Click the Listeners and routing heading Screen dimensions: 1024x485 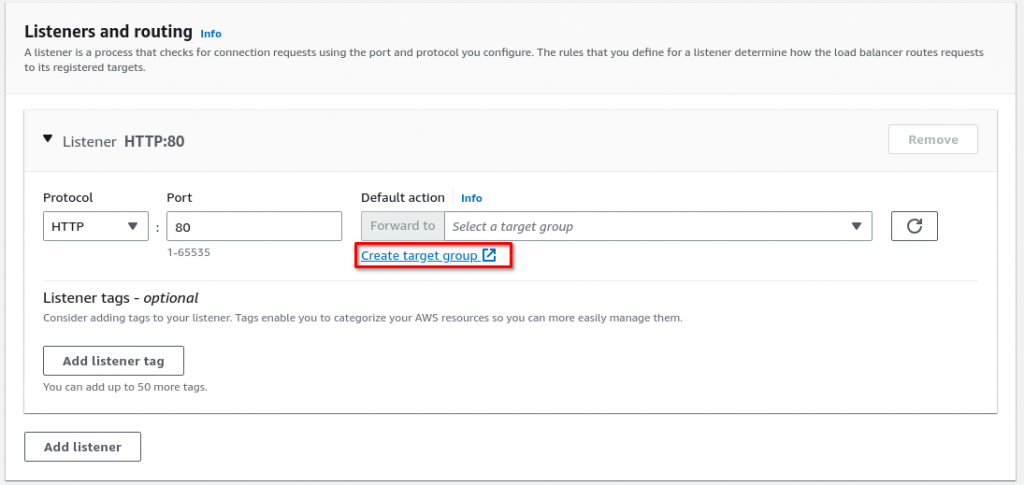108,31
